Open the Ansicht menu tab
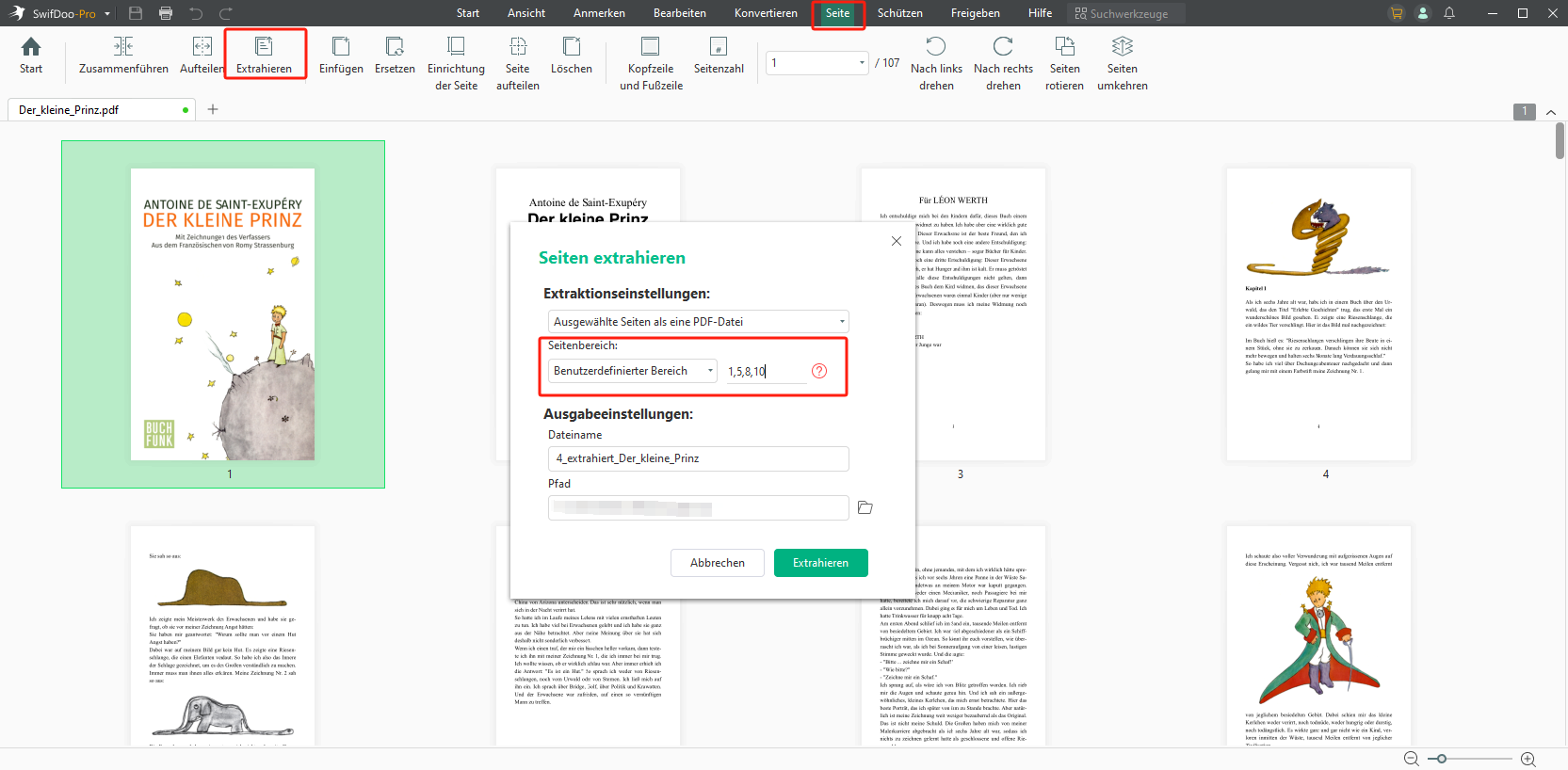1568x770 pixels. (526, 13)
